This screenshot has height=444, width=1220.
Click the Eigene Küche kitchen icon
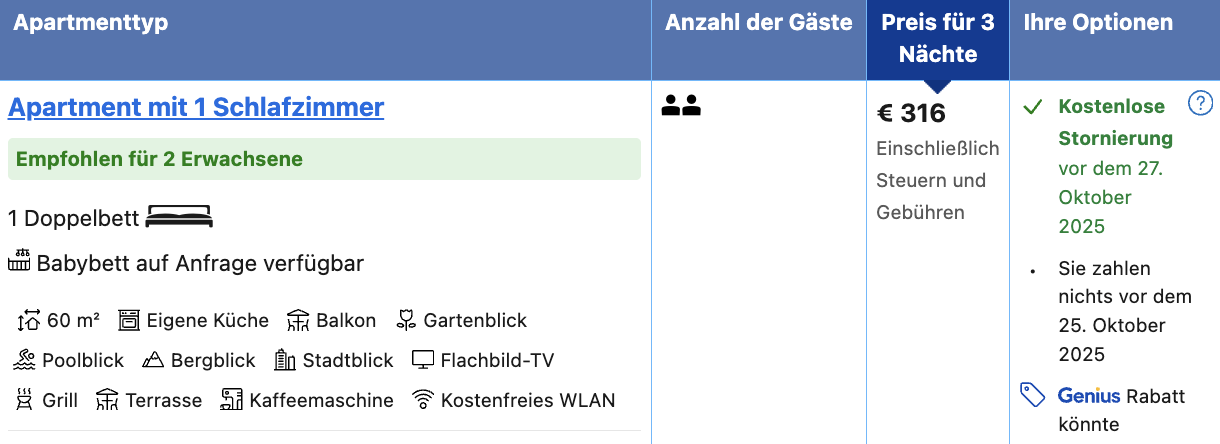[x=128, y=321]
